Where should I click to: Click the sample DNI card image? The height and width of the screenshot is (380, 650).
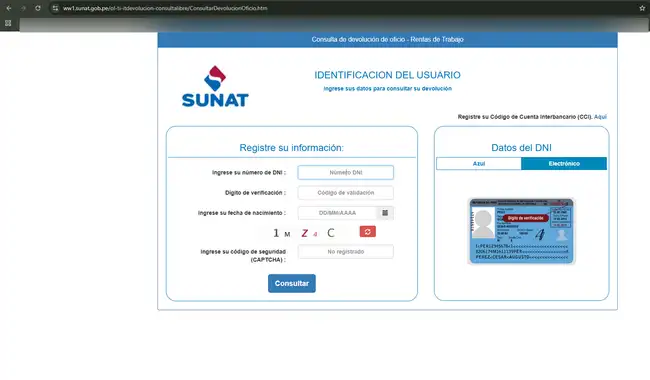coord(521,231)
